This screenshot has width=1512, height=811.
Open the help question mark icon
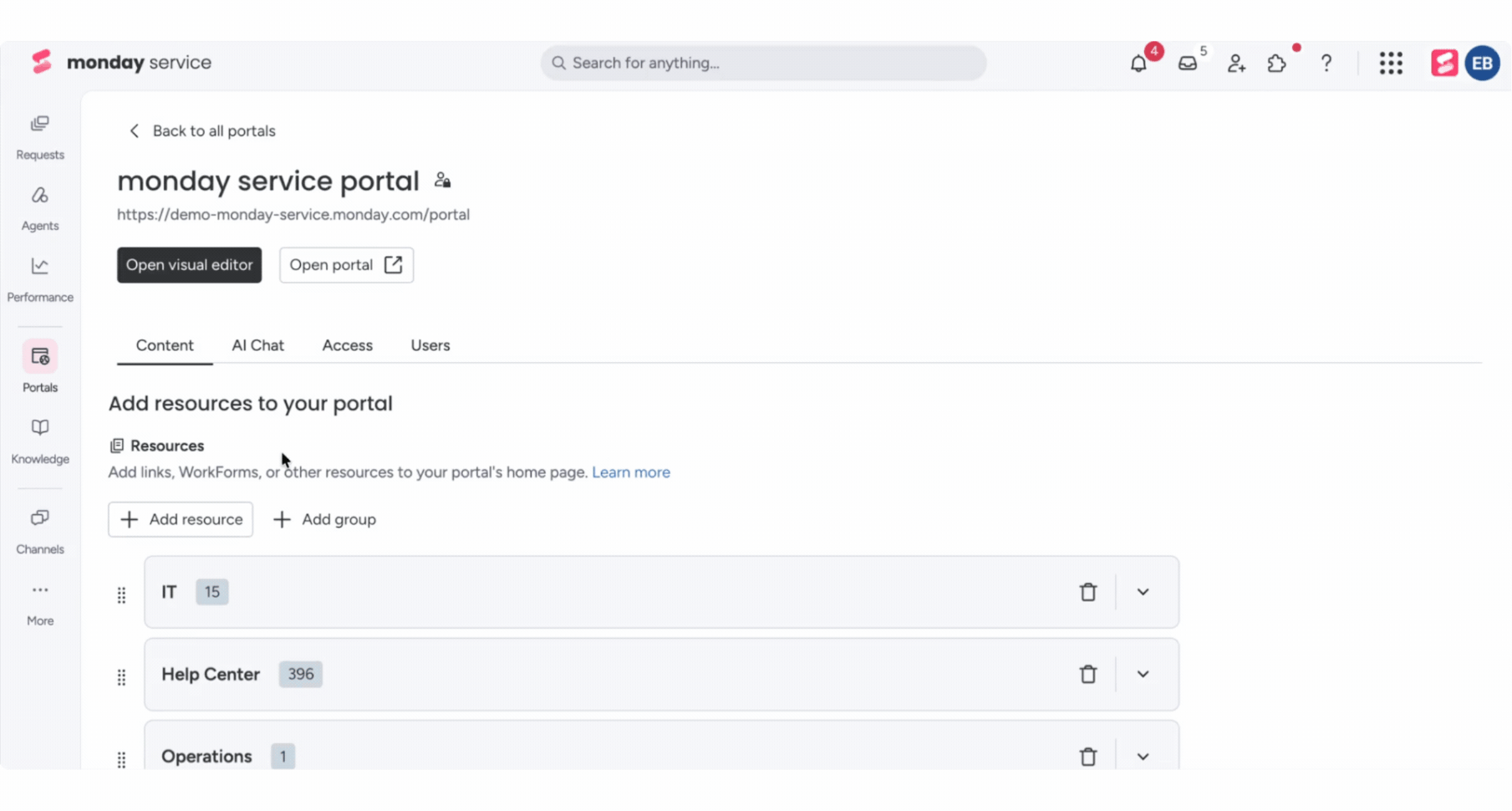[1326, 64]
